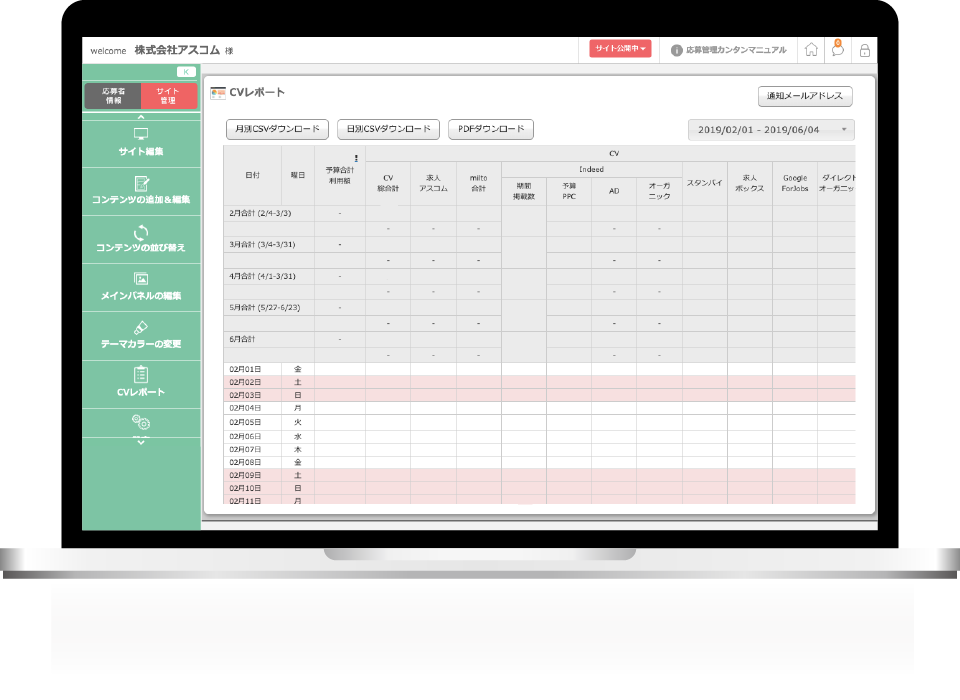
Task: Open the settings gears icon in sidebar
Action: coord(140,423)
